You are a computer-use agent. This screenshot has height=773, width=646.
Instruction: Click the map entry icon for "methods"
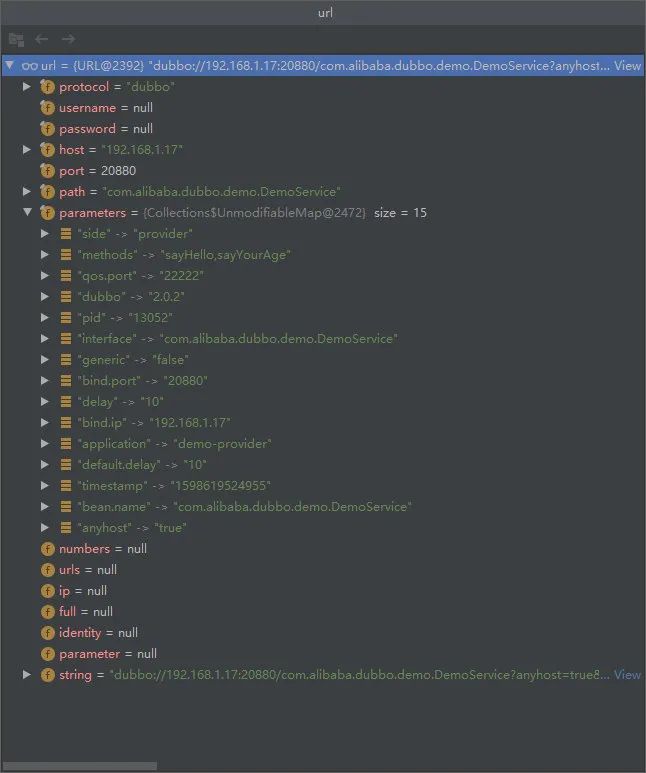point(66,254)
